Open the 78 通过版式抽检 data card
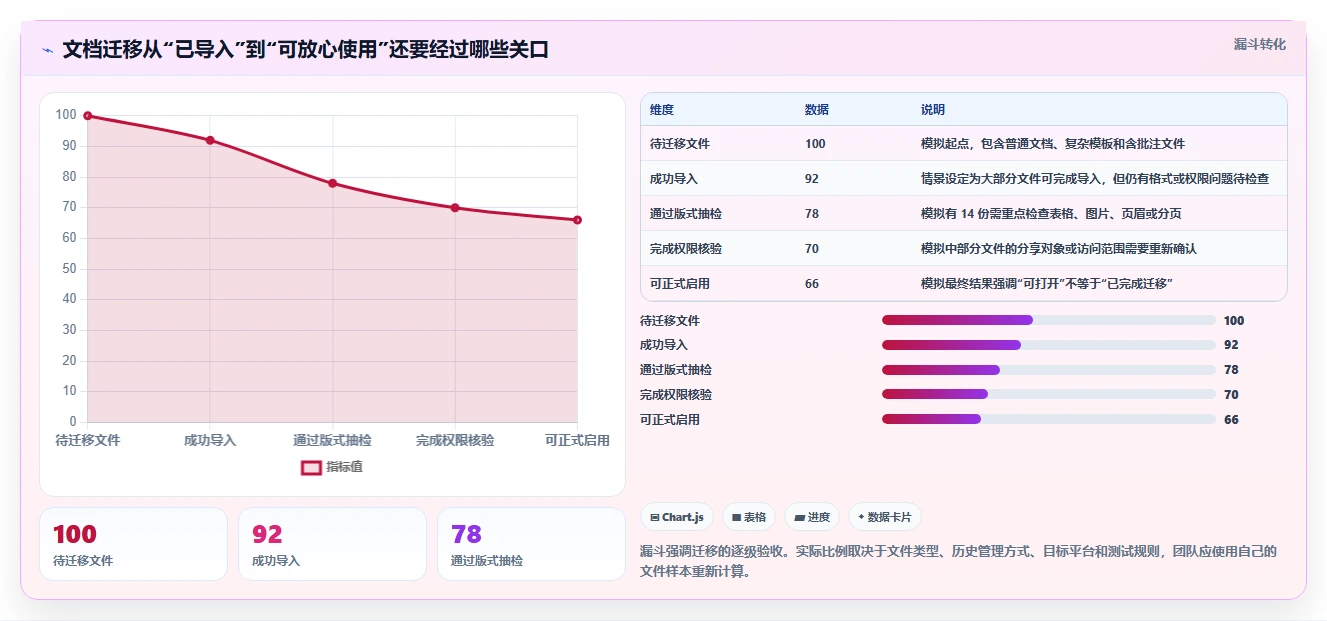Image resolution: width=1327 pixels, height=621 pixels. point(531,544)
